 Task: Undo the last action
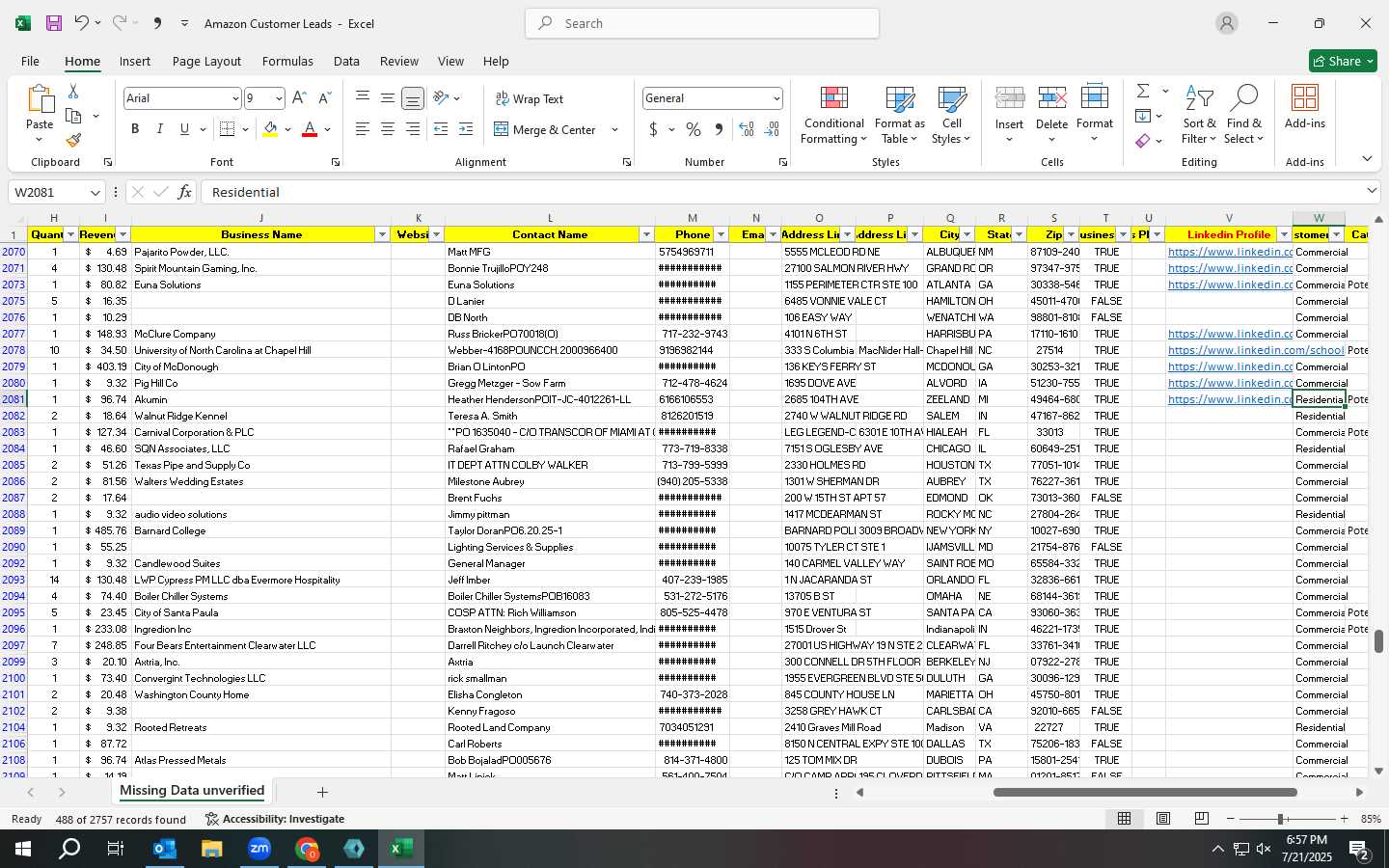point(82,23)
